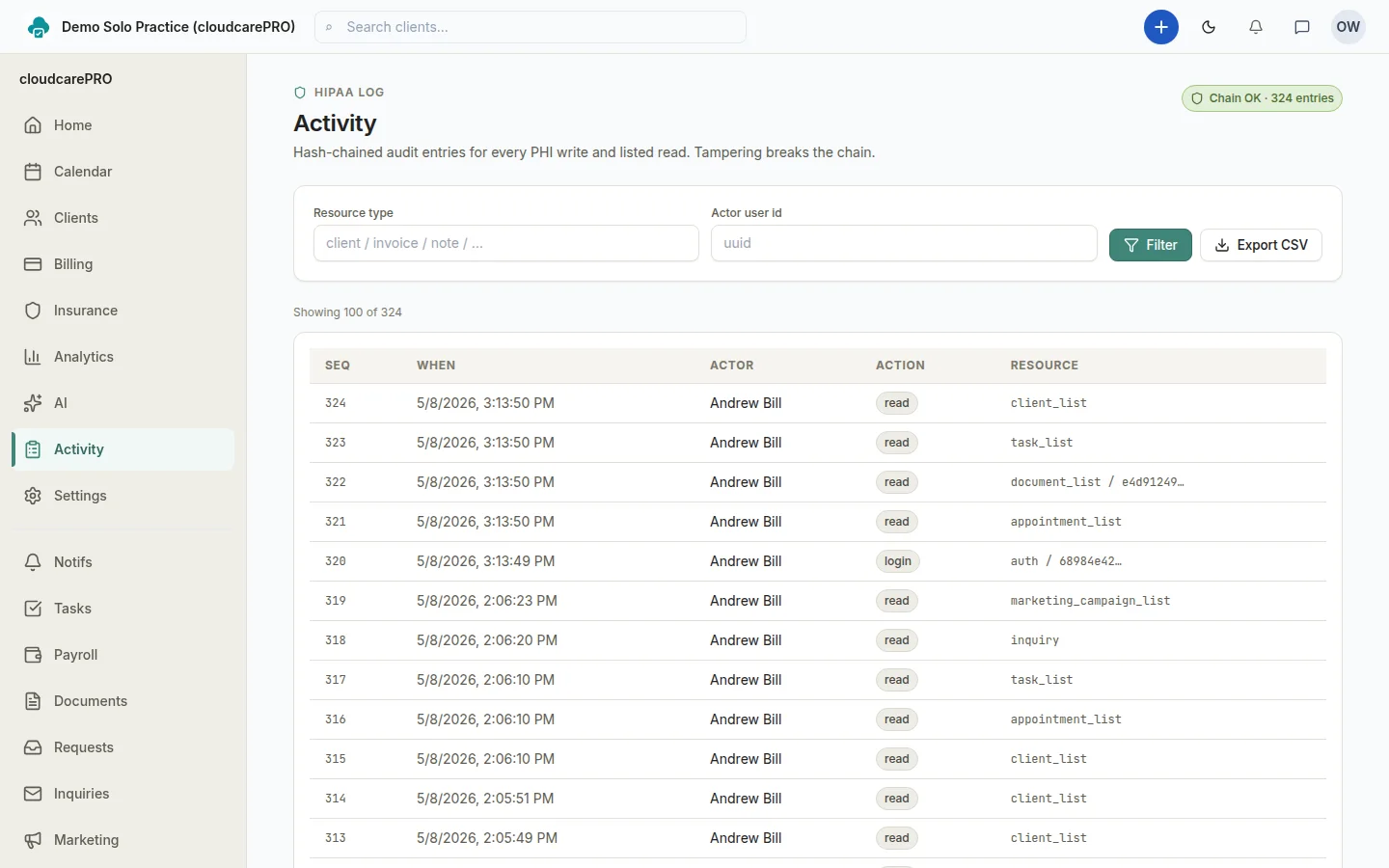Click the AI sparkles icon in the sidebar

[33, 403]
